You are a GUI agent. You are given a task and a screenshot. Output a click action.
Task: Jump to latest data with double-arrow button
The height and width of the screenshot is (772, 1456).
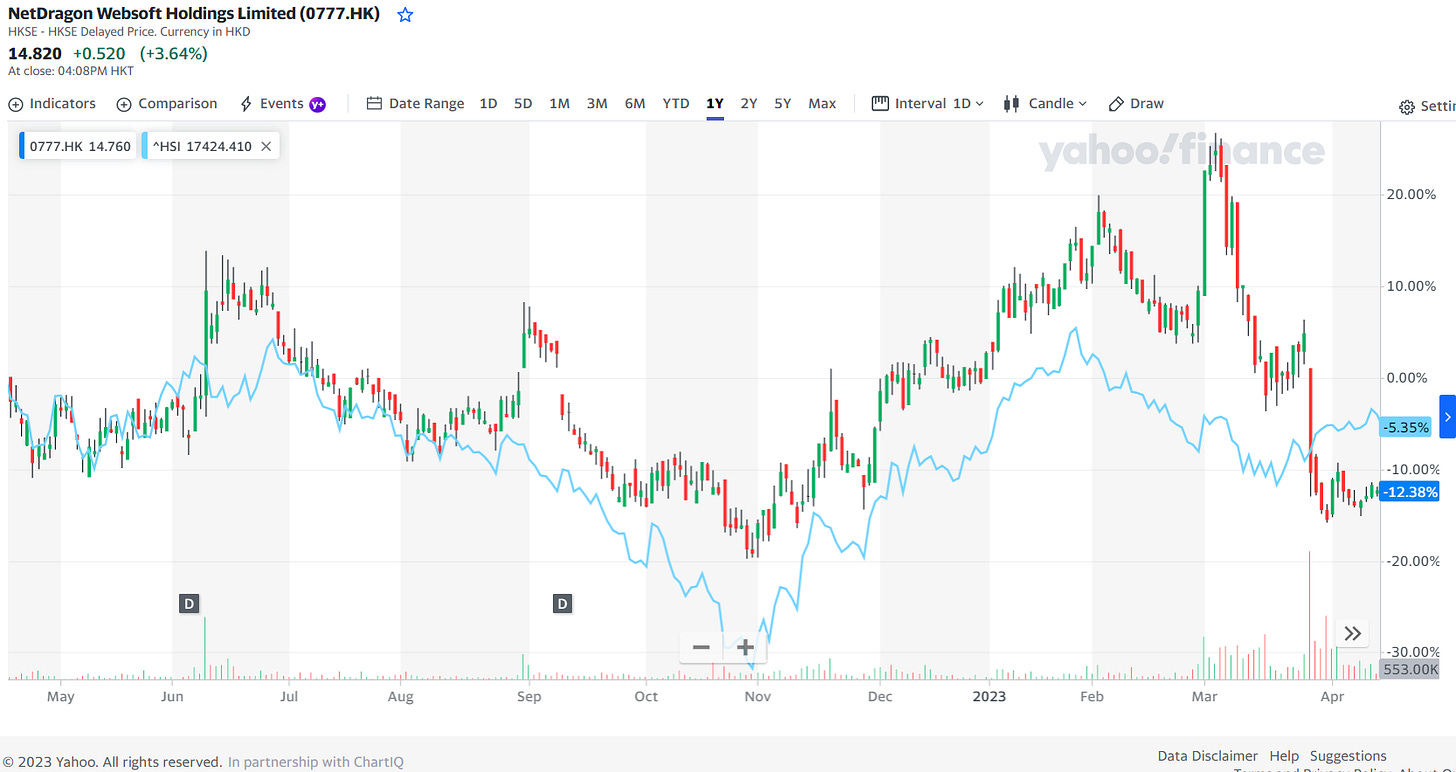(1352, 633)
